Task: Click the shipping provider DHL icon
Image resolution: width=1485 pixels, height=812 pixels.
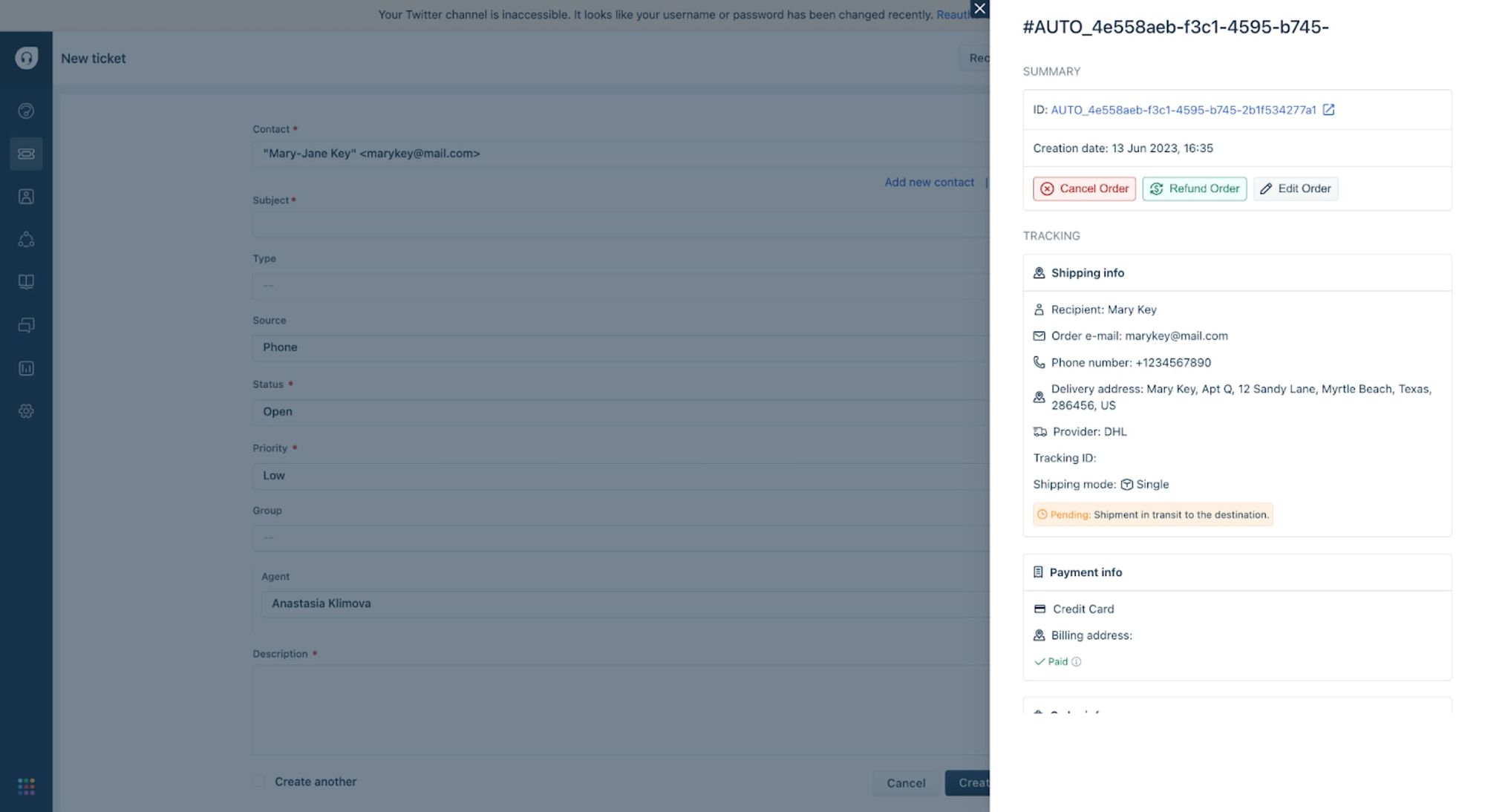Action: tap(1040, 431)
